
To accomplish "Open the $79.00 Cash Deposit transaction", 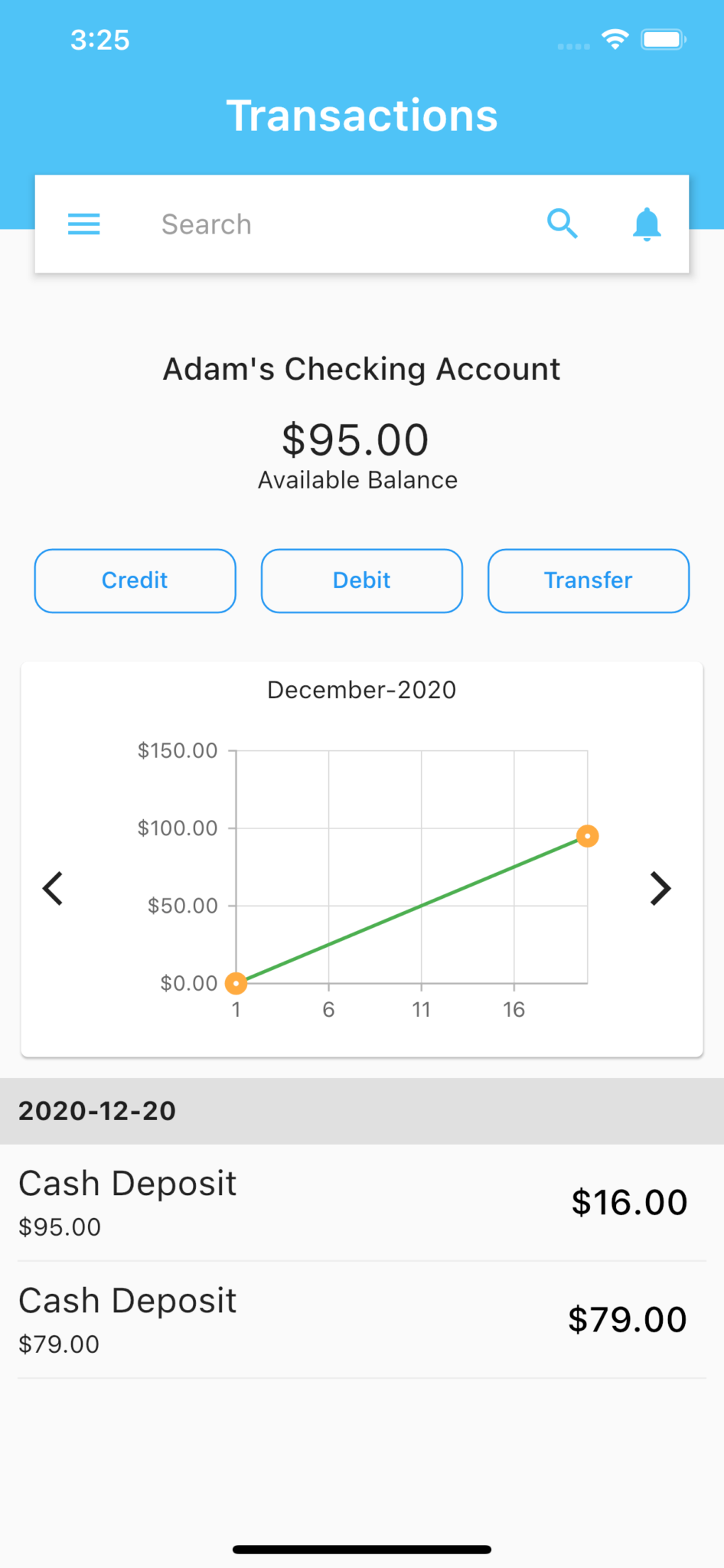I will 362,1320.
